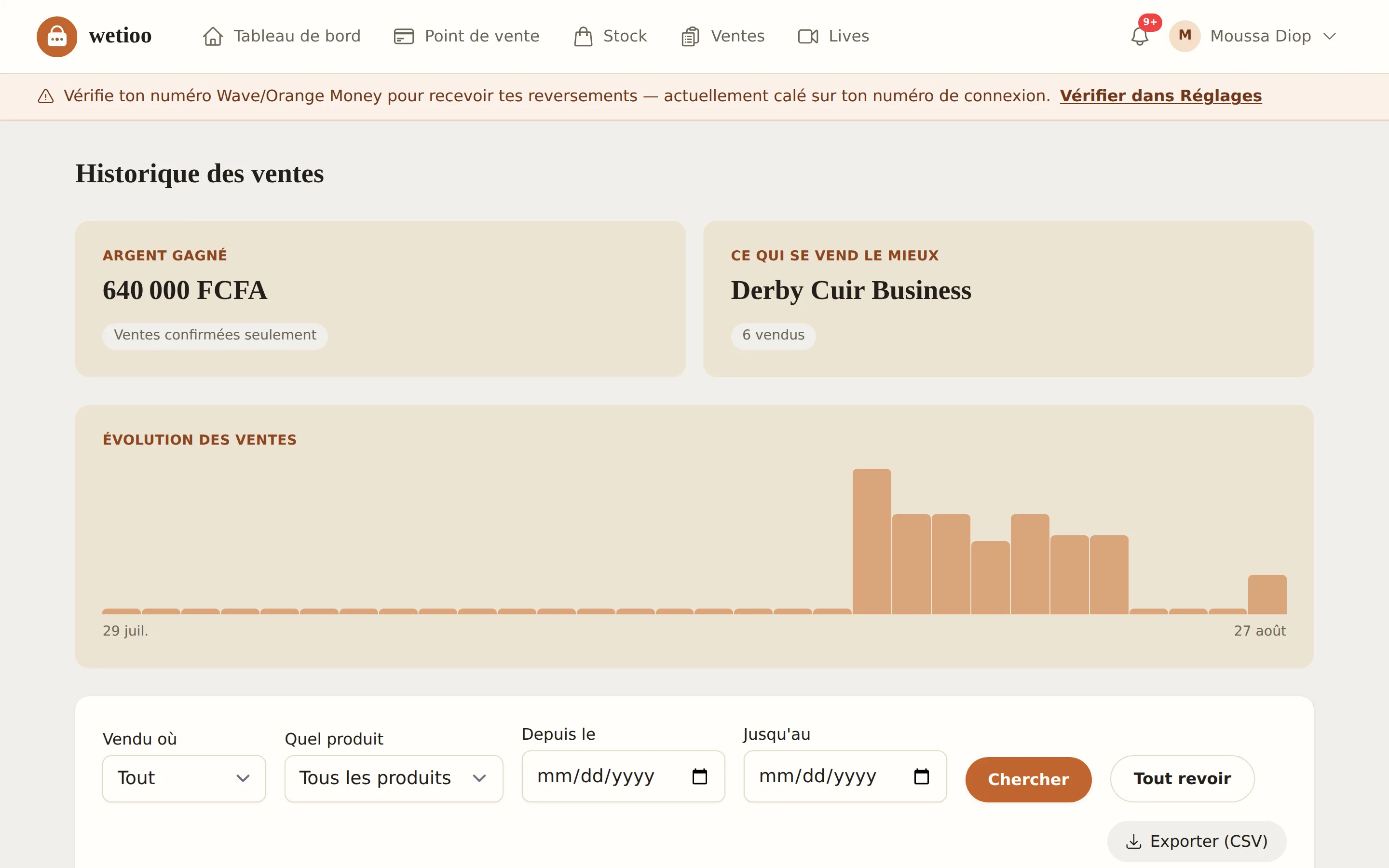Click the card icon beside Point de vente

[x=404, y=36]
